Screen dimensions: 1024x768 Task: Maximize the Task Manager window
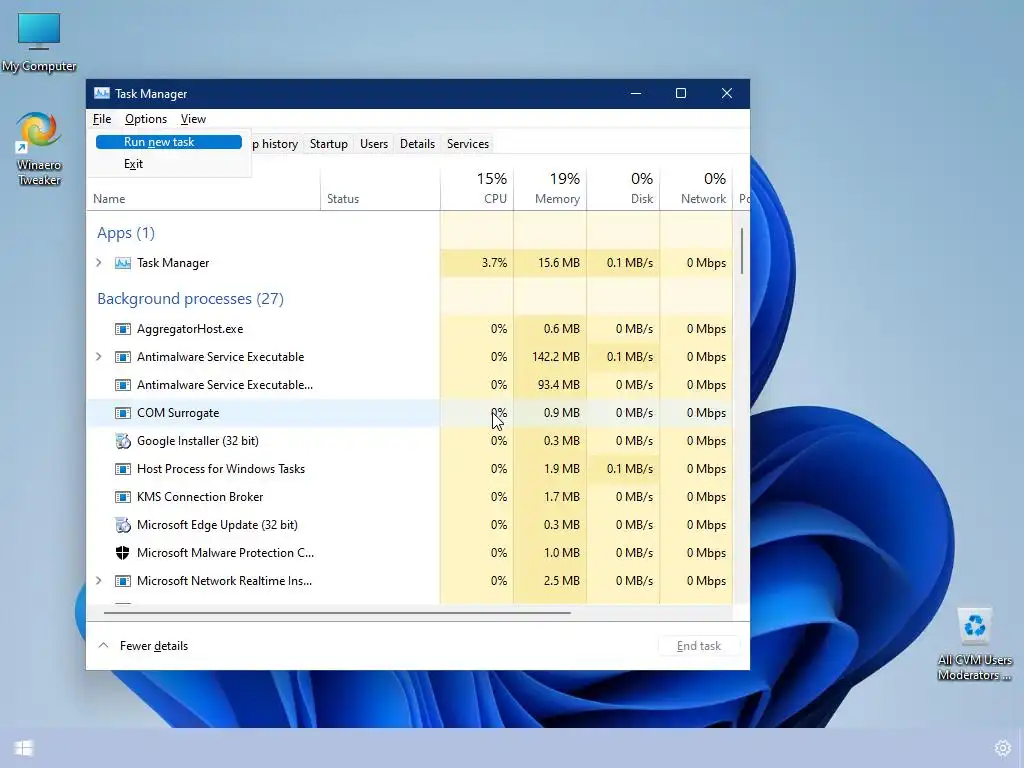[680, 93]
